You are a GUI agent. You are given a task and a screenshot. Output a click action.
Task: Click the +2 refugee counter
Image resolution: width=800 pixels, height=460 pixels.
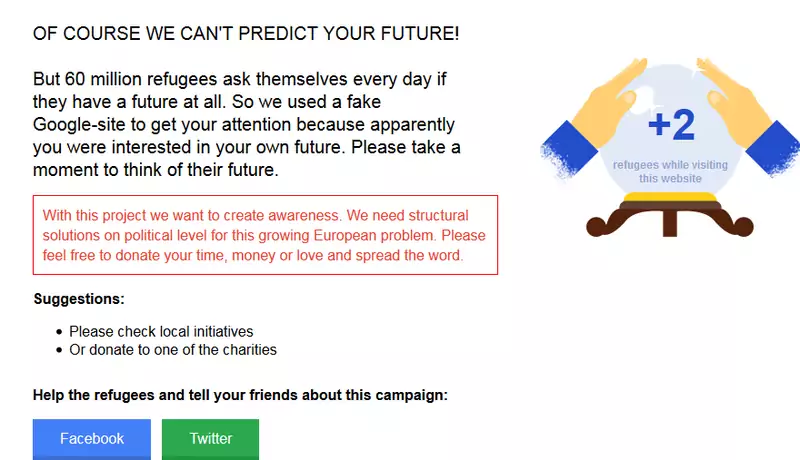coord(671,124)
